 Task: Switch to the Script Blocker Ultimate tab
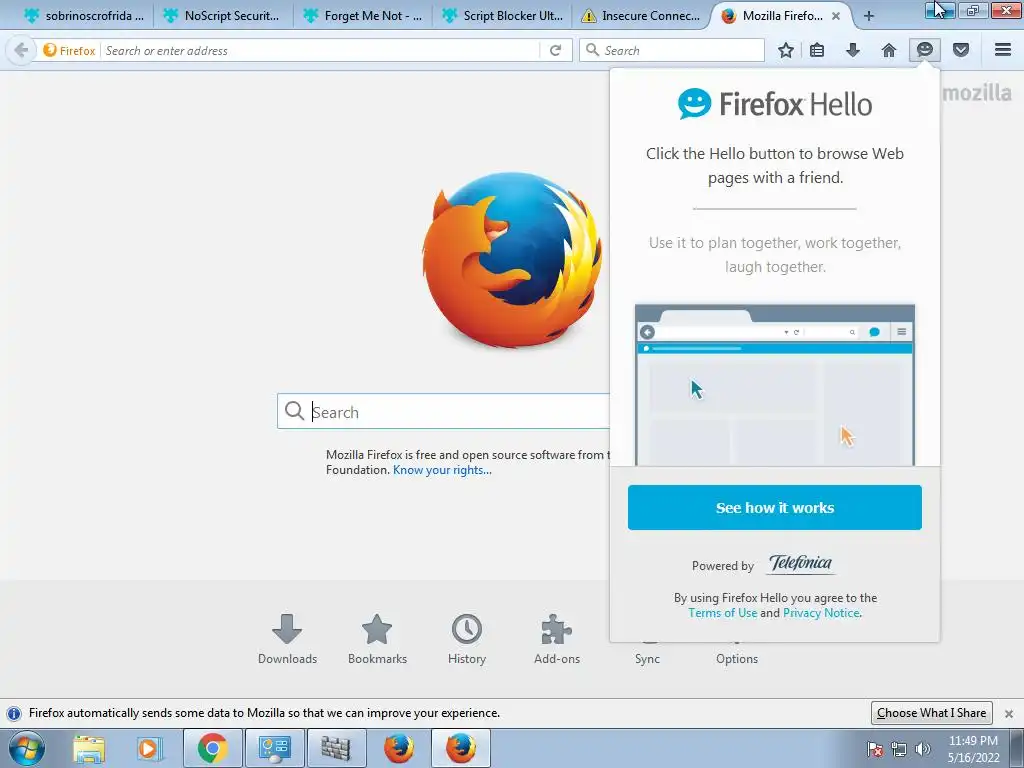(503, 16)
